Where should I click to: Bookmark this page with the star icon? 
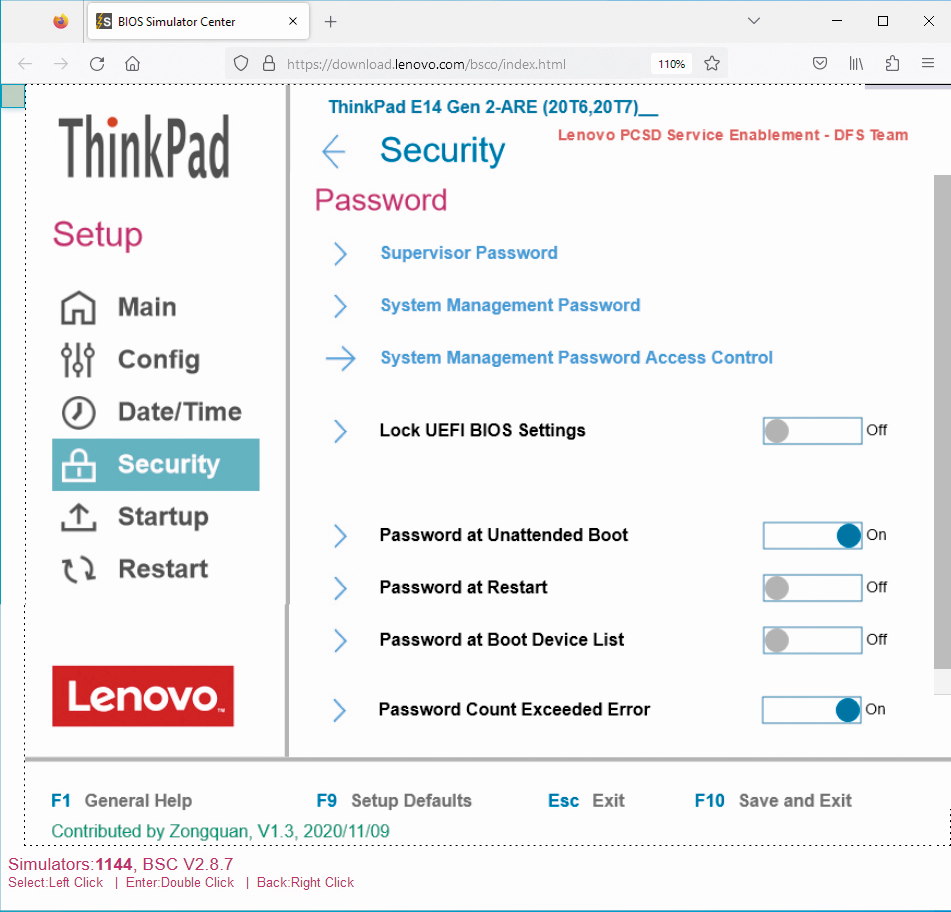pyautogui.click(x=712, y=64)
